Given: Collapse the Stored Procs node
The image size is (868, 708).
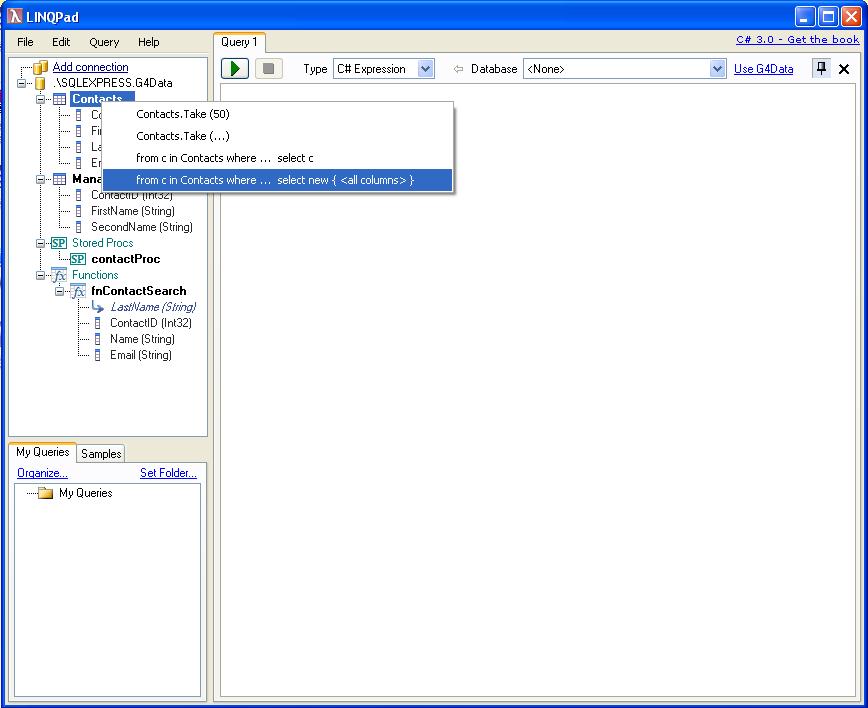Looking at the screenshot, I should (x=40, y=243).
